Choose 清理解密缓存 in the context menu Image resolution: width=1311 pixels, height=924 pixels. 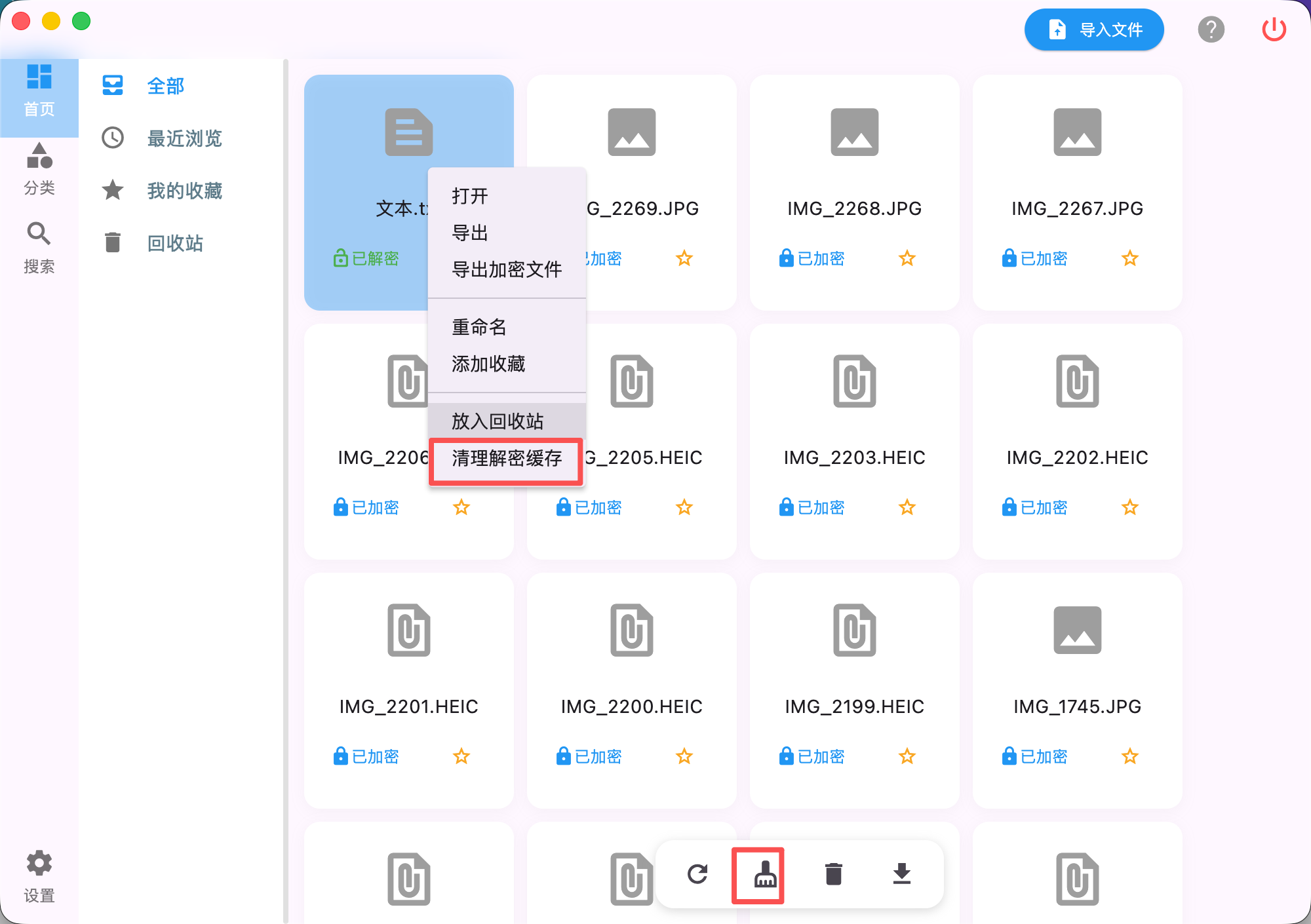point(507,458)
